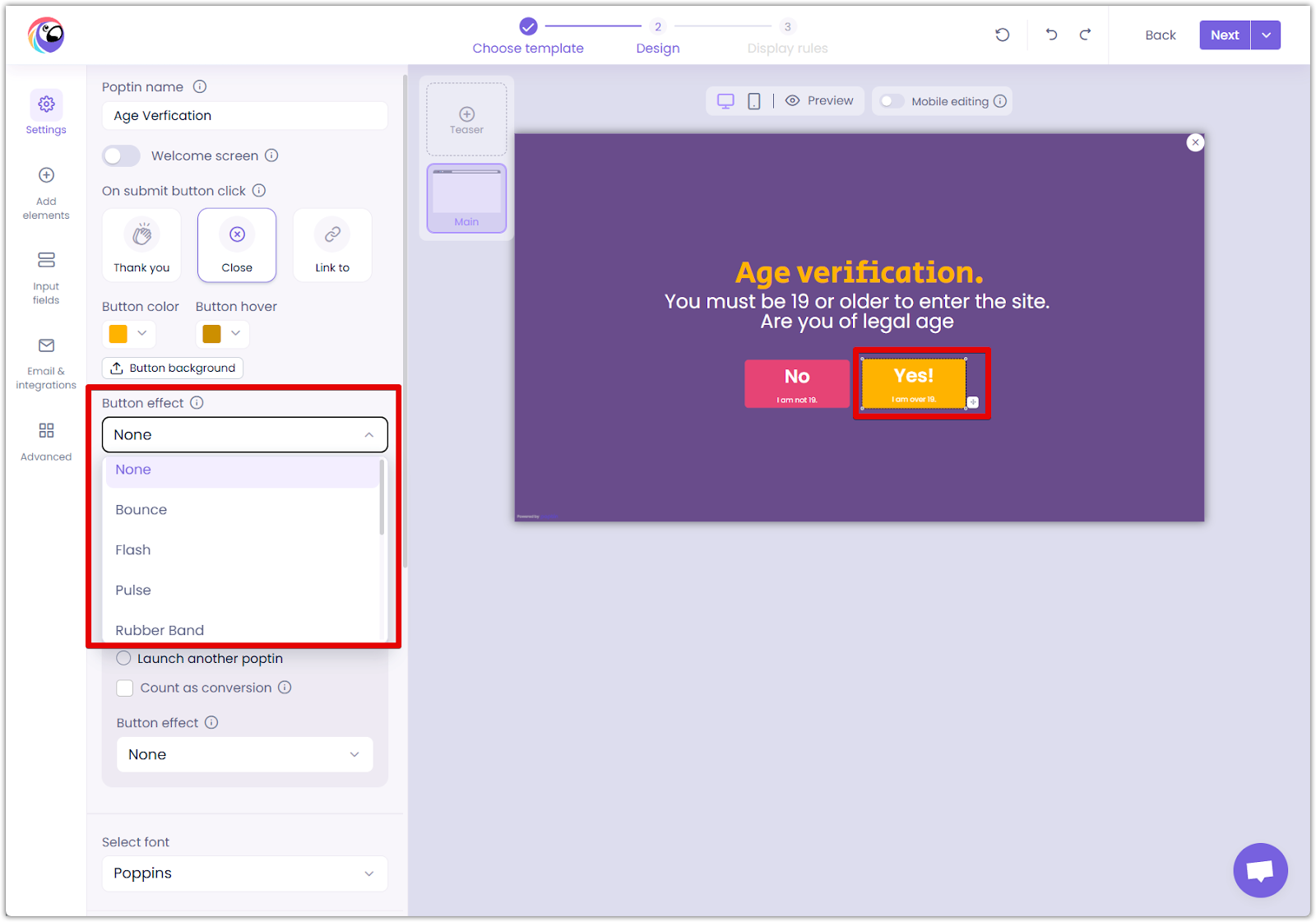The height and width of the screenshot is (922, 1316).
Task: Click the undo arrow icon
Action: click(1051, 35)
